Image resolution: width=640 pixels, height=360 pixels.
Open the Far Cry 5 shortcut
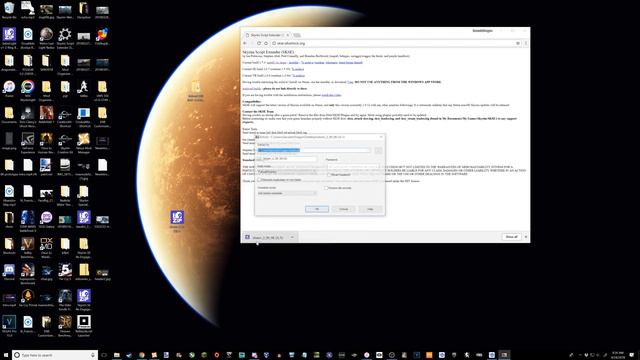click(65, 272)
